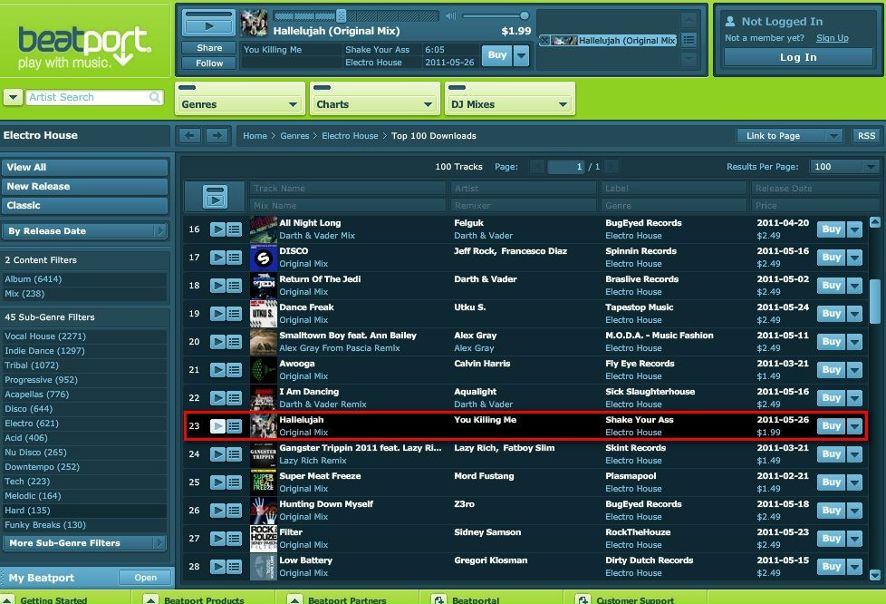
Task: Click the navigate forward arrow button
Action: point(217,136)
